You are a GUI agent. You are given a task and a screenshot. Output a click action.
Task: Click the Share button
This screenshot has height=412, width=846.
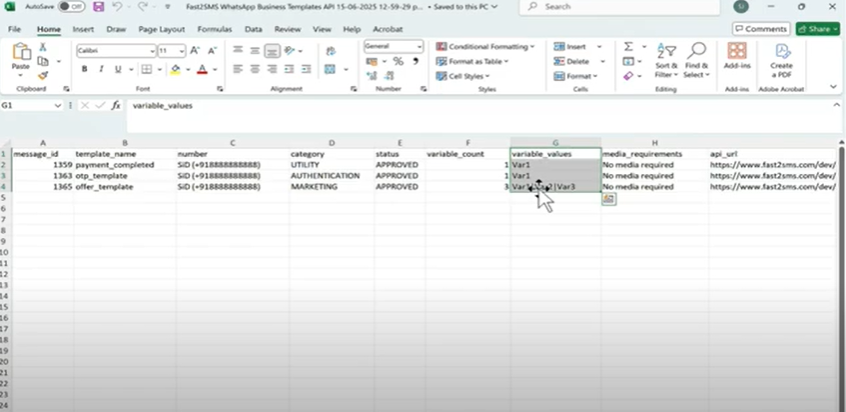(x=817, y=29)
